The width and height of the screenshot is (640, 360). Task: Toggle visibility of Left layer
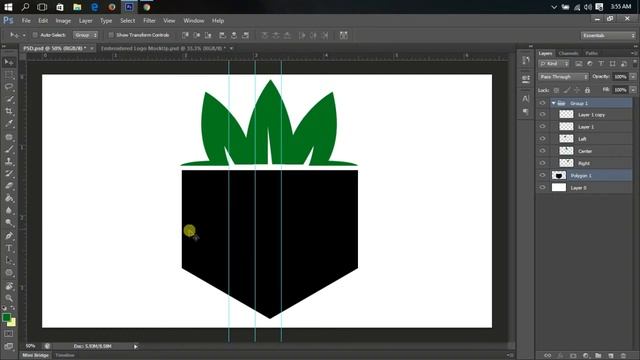pos(542,139)
